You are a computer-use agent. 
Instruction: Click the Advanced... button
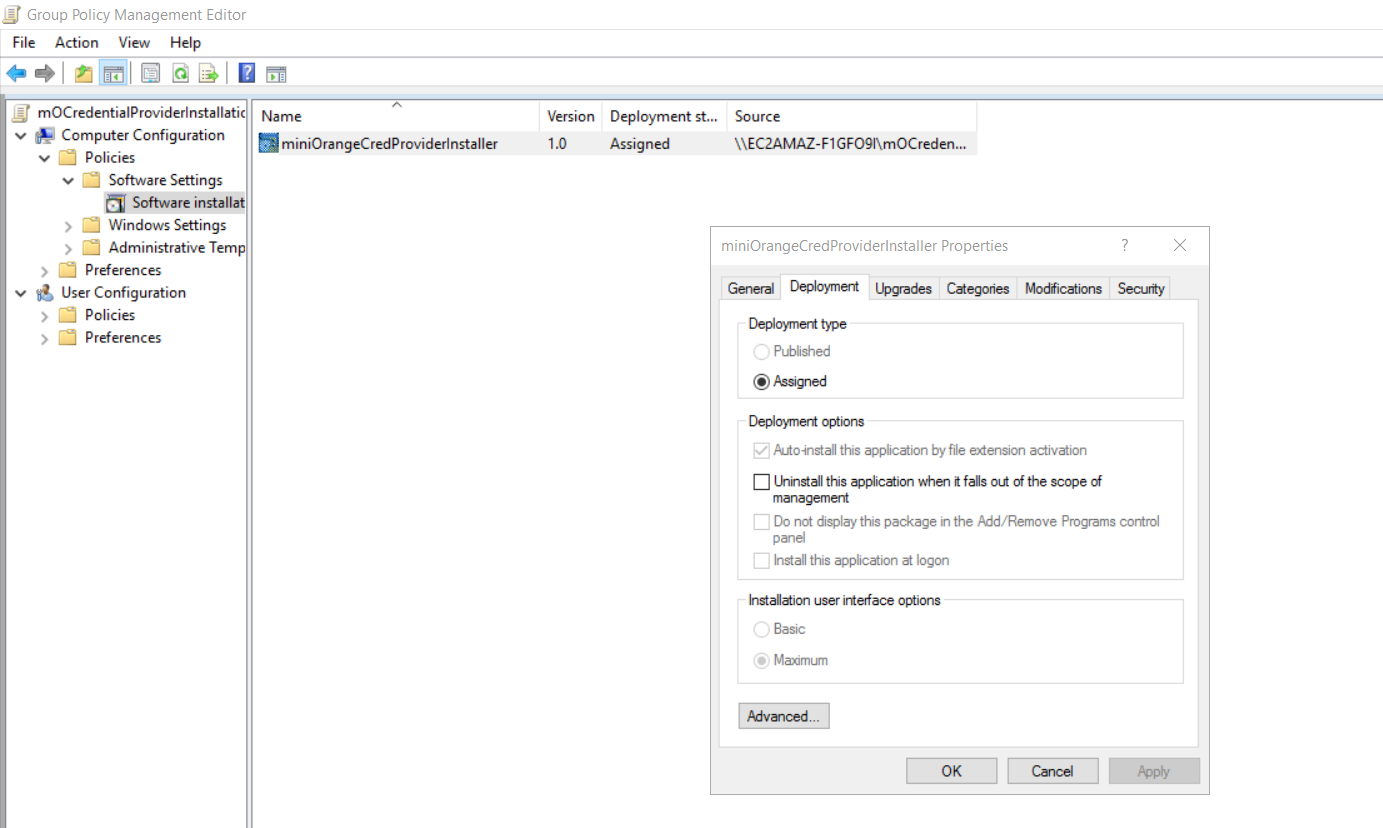[783, 716]
